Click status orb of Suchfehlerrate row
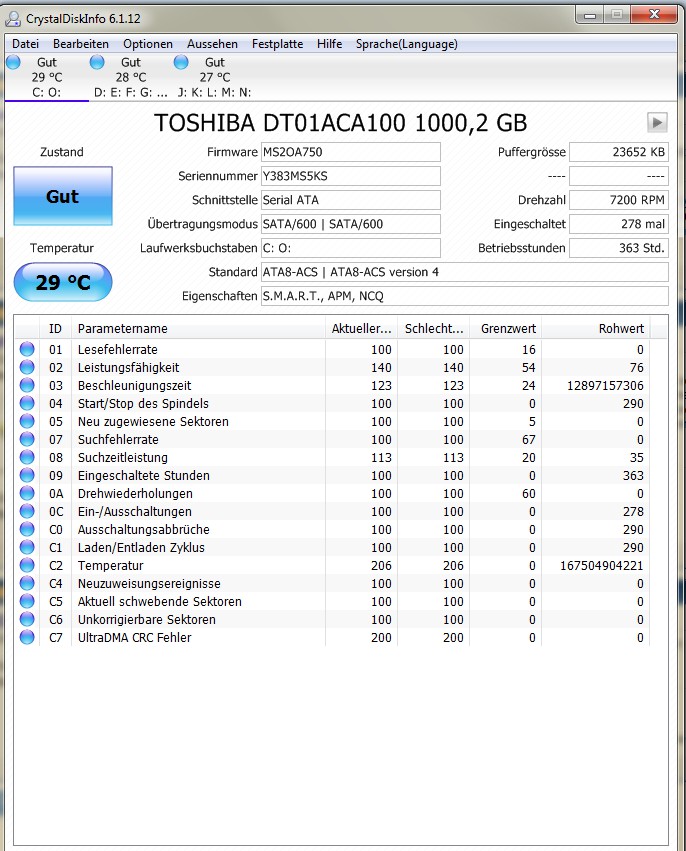 click(x=27, y=439)
